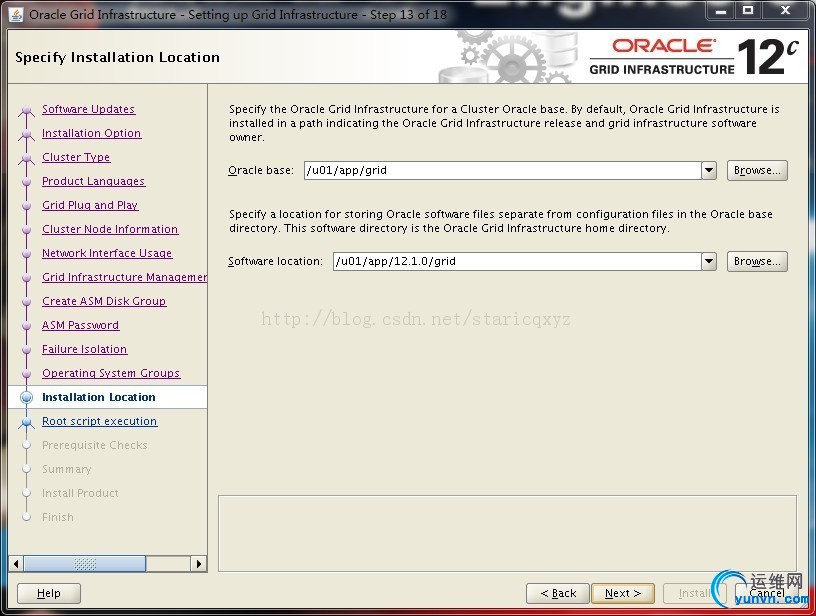Open the Software Updates step
Viewport: 816px width, 616px height.
click(x=88, y=109)
